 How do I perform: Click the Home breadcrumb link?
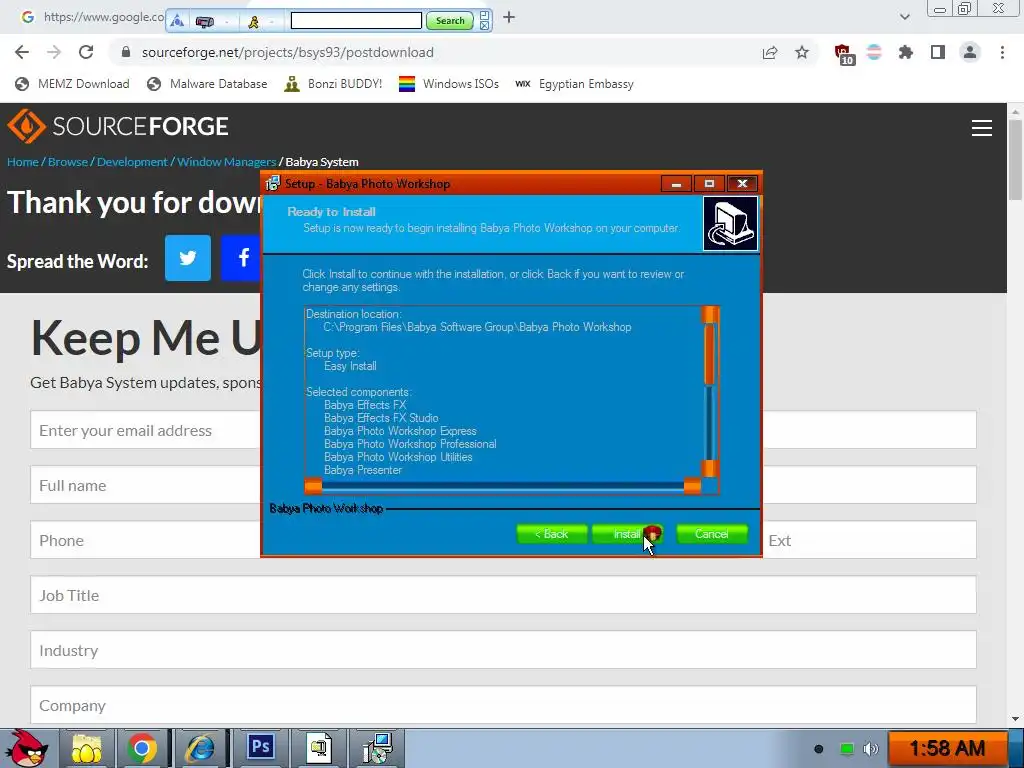23,162
